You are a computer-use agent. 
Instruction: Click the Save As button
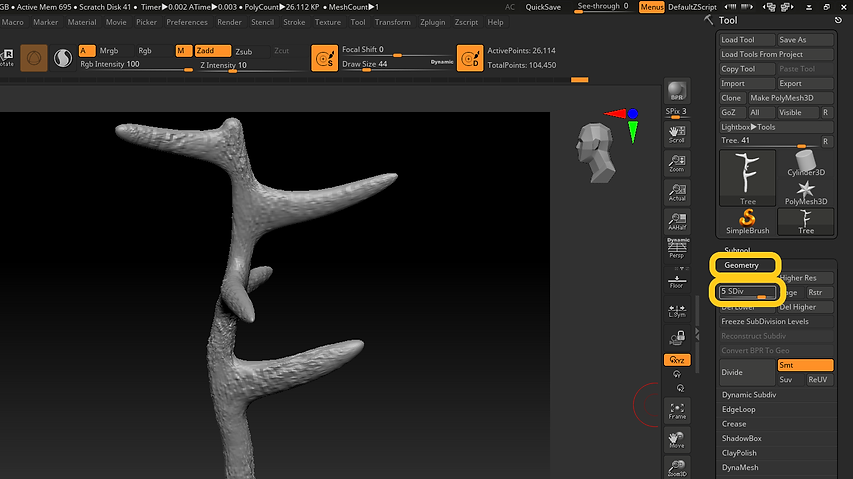pyautogui.click(x=805, y=40)
